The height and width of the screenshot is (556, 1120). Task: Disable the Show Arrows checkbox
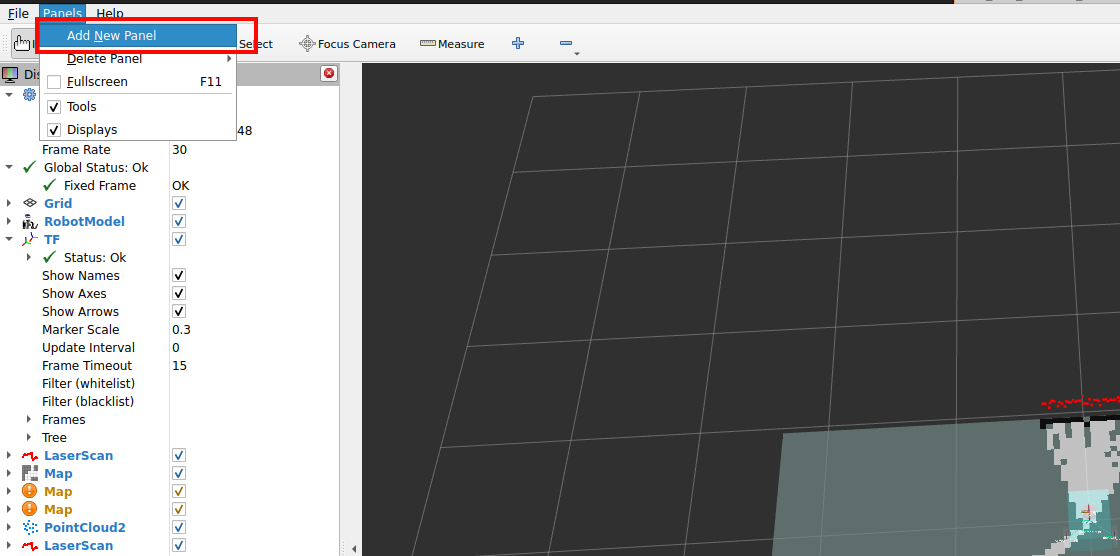click(x=179, y=312)
